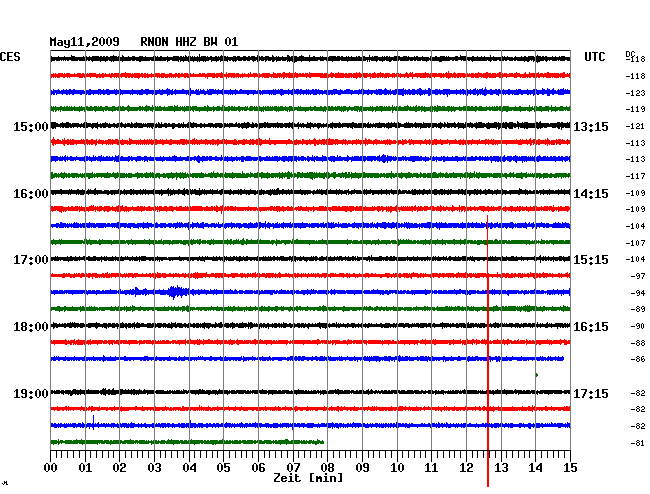The image size is (650, 494).
Task: Click the DC offset value -119
Action: (x=635, y=109)
